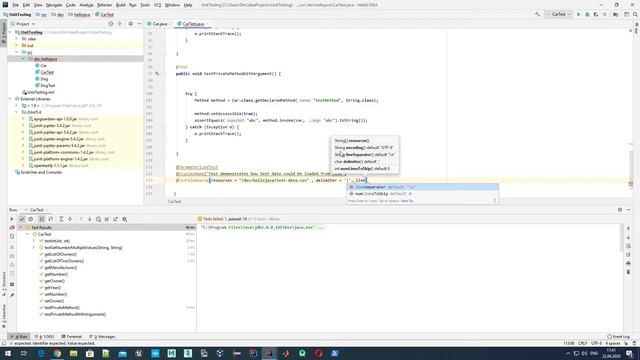Rerun failed tests icon in Run panel
The height and width of the screenshot is (360, 640).
(12, 227)
